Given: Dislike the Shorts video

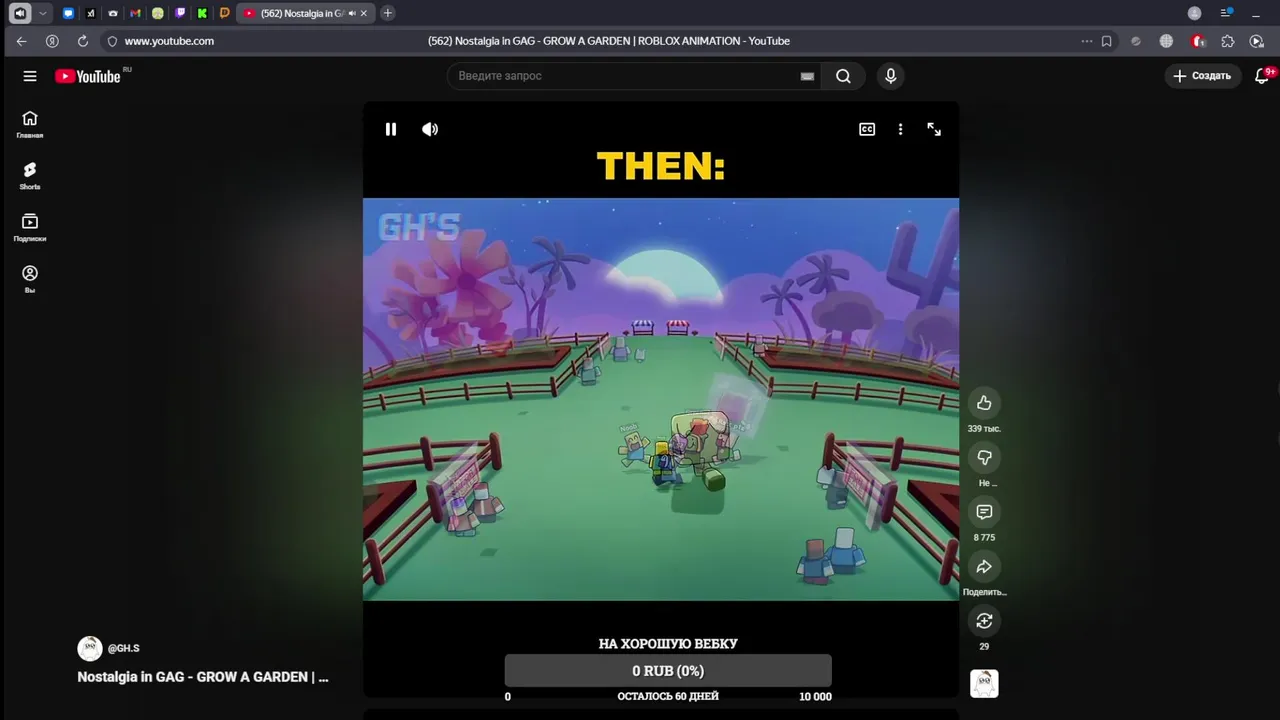Looking at the screenshot, I should coord(984,457).
